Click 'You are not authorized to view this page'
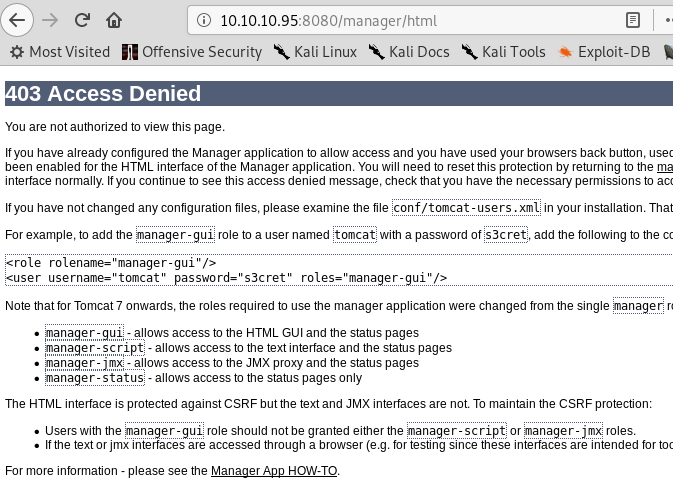 click(115, 127)
